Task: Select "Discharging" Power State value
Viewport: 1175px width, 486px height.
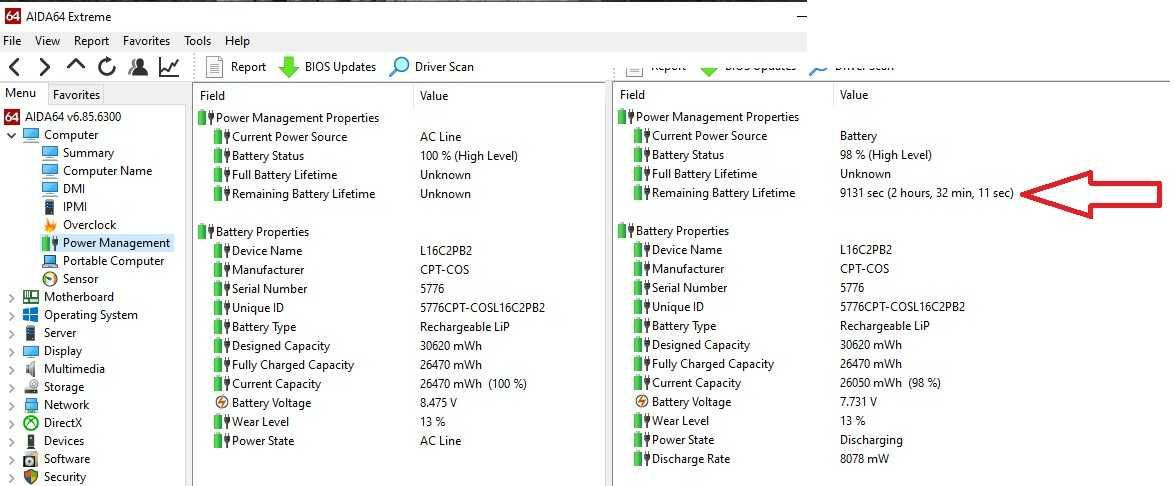Action: tap(872, 440)
